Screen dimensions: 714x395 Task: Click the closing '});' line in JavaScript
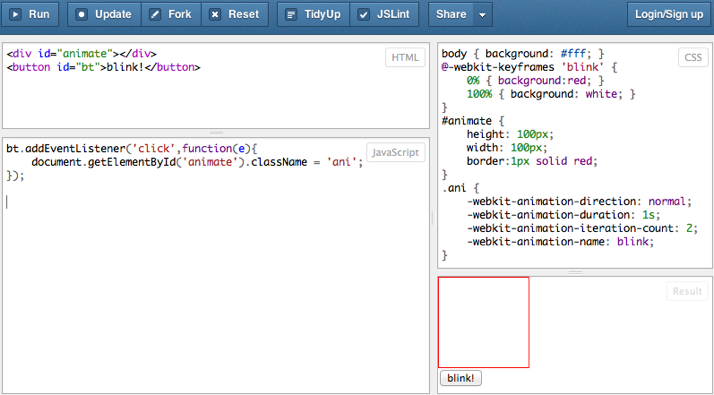15,175
